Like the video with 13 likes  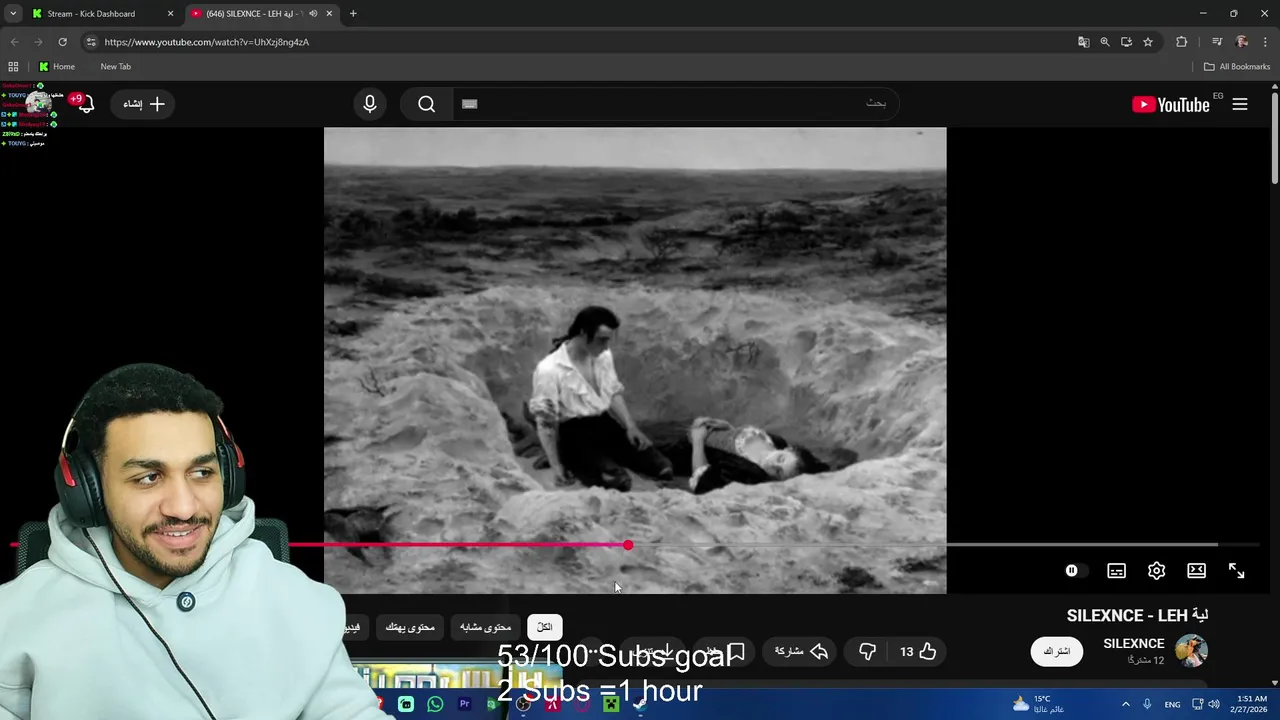tap(918, 652)
